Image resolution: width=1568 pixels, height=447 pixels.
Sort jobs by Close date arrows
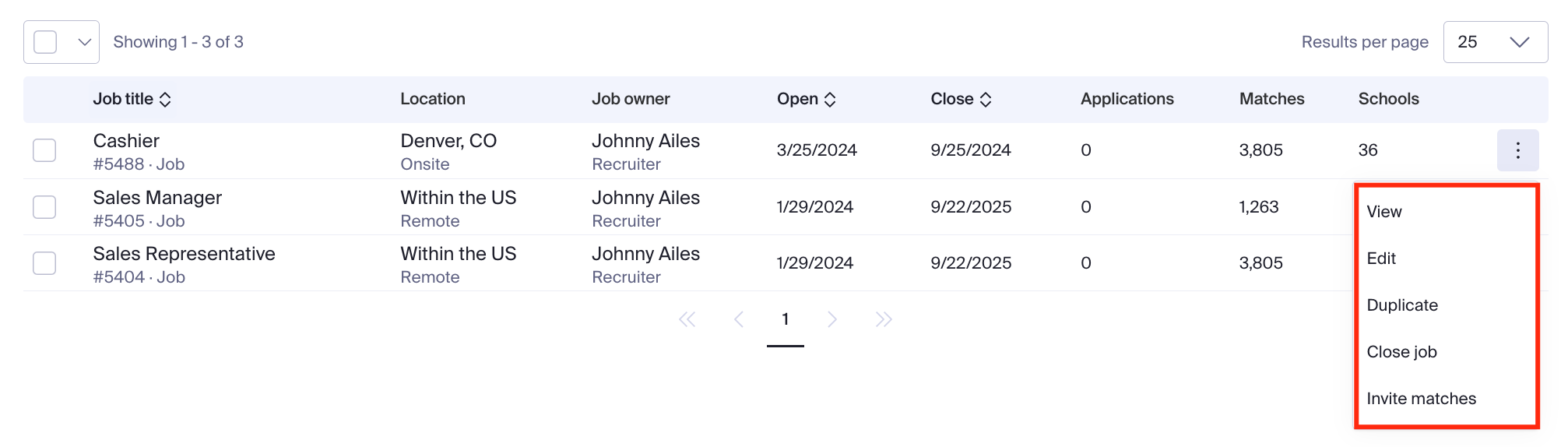tap(986, 100)
